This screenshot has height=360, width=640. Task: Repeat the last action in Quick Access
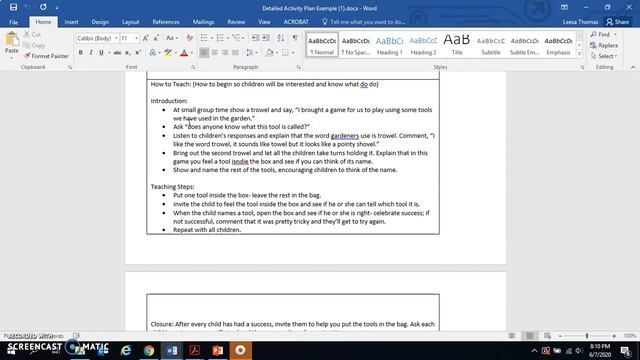(x=43, y=7)
